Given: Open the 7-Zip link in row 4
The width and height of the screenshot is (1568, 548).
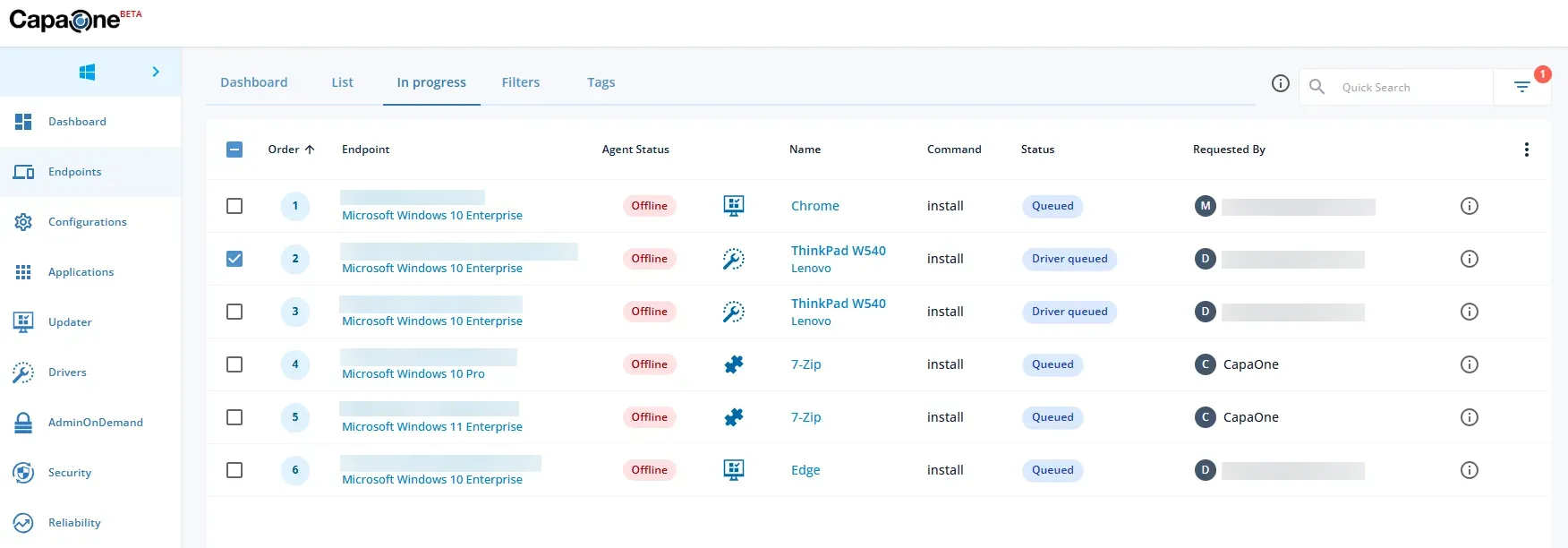Looking at the screenshot, I should click(x=805, y=364).
